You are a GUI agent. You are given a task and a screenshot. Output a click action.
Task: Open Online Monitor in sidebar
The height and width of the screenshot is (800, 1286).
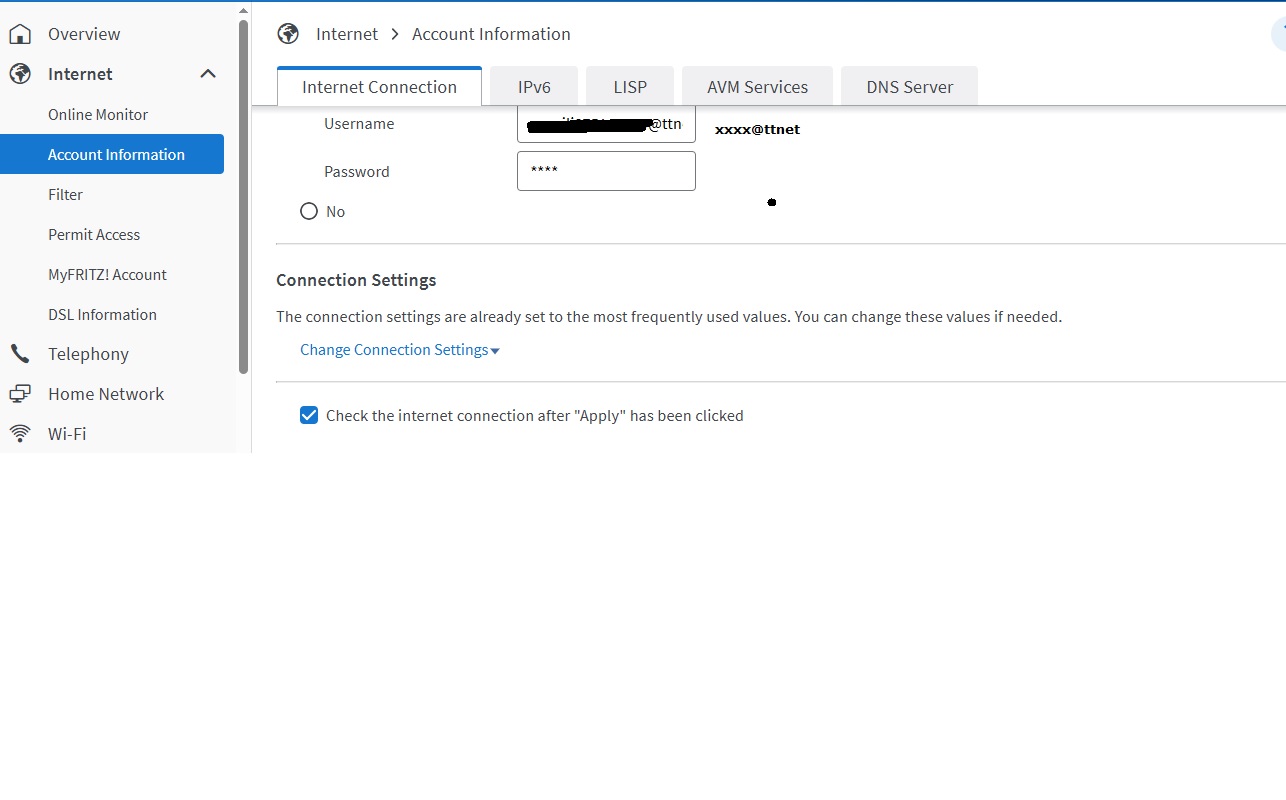click(x=98, y=115)
